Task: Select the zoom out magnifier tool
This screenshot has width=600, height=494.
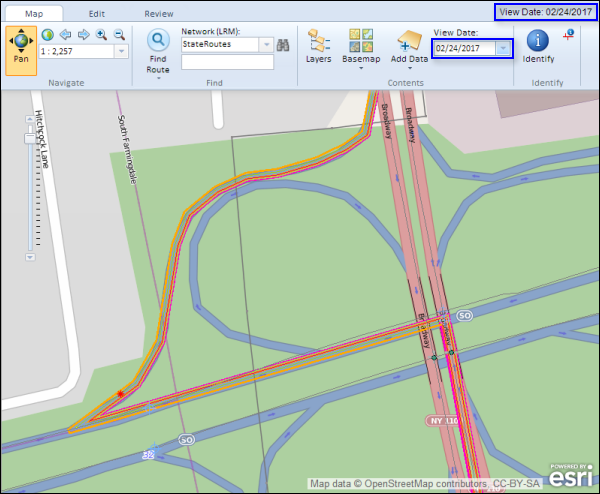Action: point(119,34)
